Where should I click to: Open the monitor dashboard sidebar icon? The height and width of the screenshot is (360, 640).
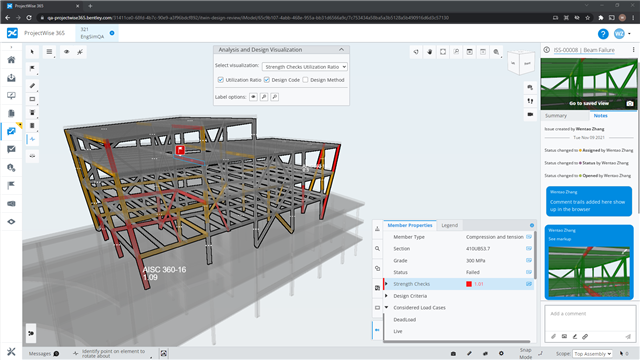pos(11,96)
